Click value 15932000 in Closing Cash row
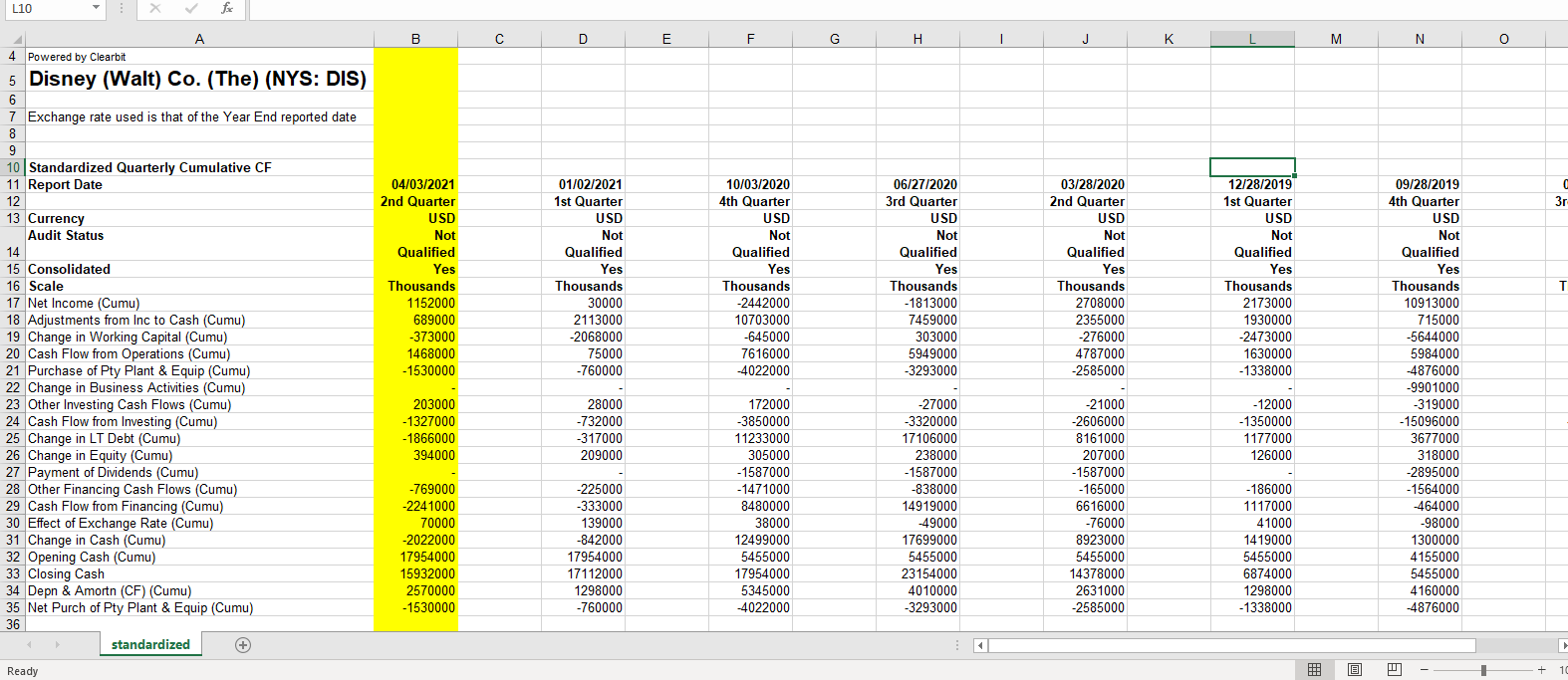This screenshot has height=680, width=1568. [x=415, y=573]
